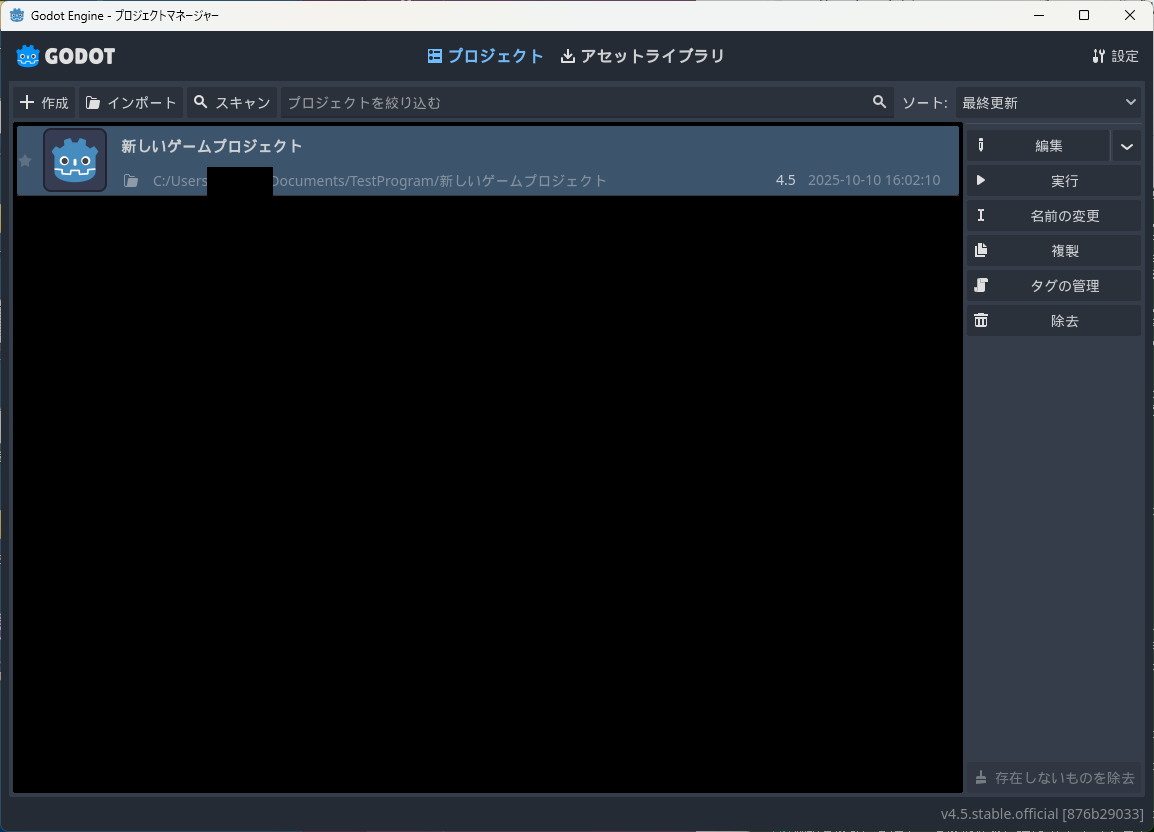This screenshot has height=832, width=1154.
Task: Click the folder icon beside the project path
Action: (x=131, y=180)
